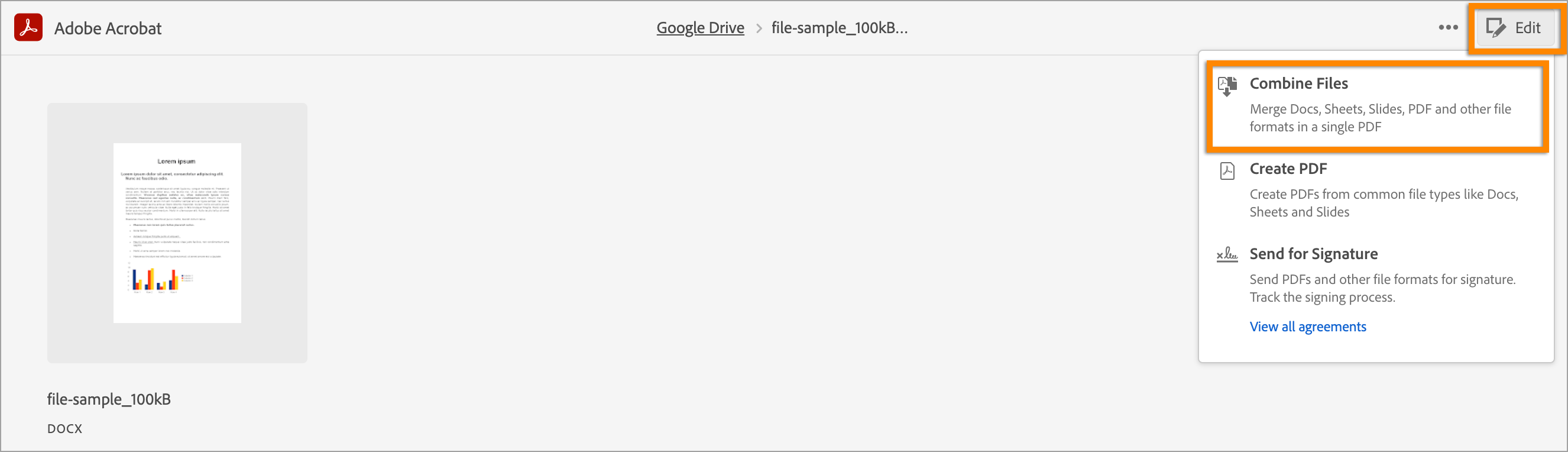Click the red Adobe Acrobat logo icon

point(28,27)
